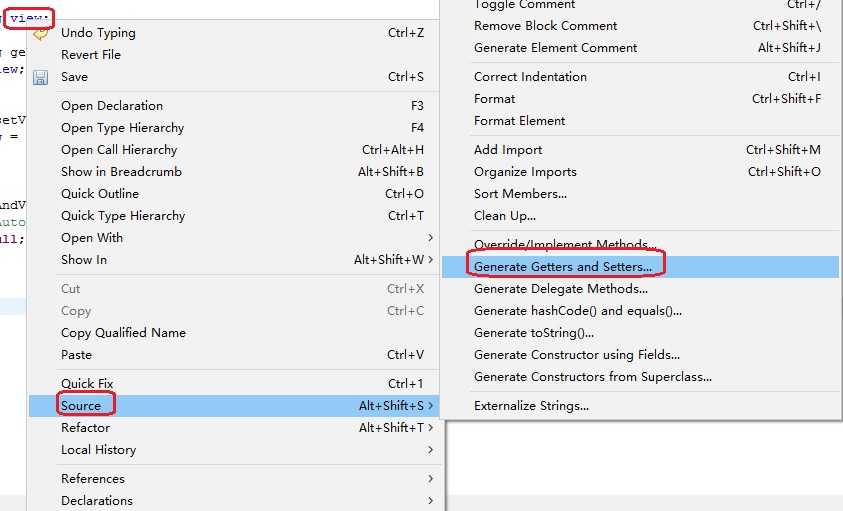Expand the References submenu arrow
Viewport: 843px width, 511px height.
(x=431, y=478)
